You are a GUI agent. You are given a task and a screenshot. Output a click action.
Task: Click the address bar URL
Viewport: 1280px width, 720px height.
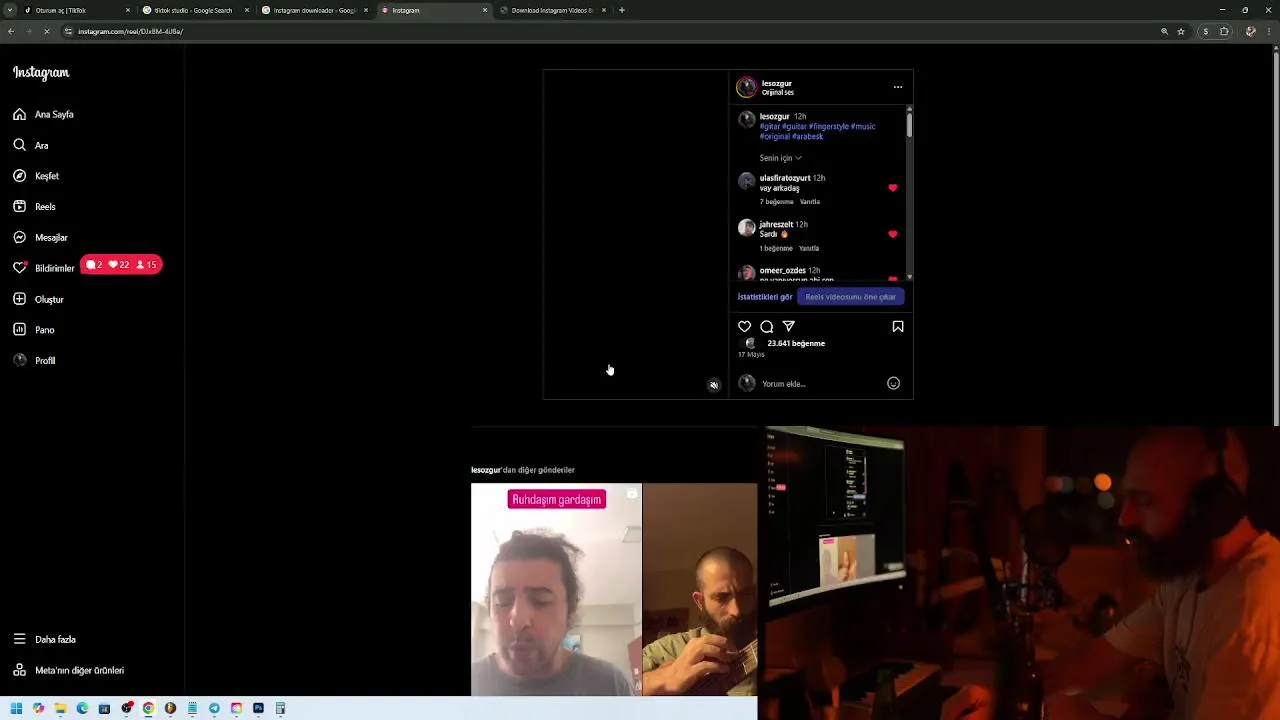pyautogui.click(x=130, y=31)
